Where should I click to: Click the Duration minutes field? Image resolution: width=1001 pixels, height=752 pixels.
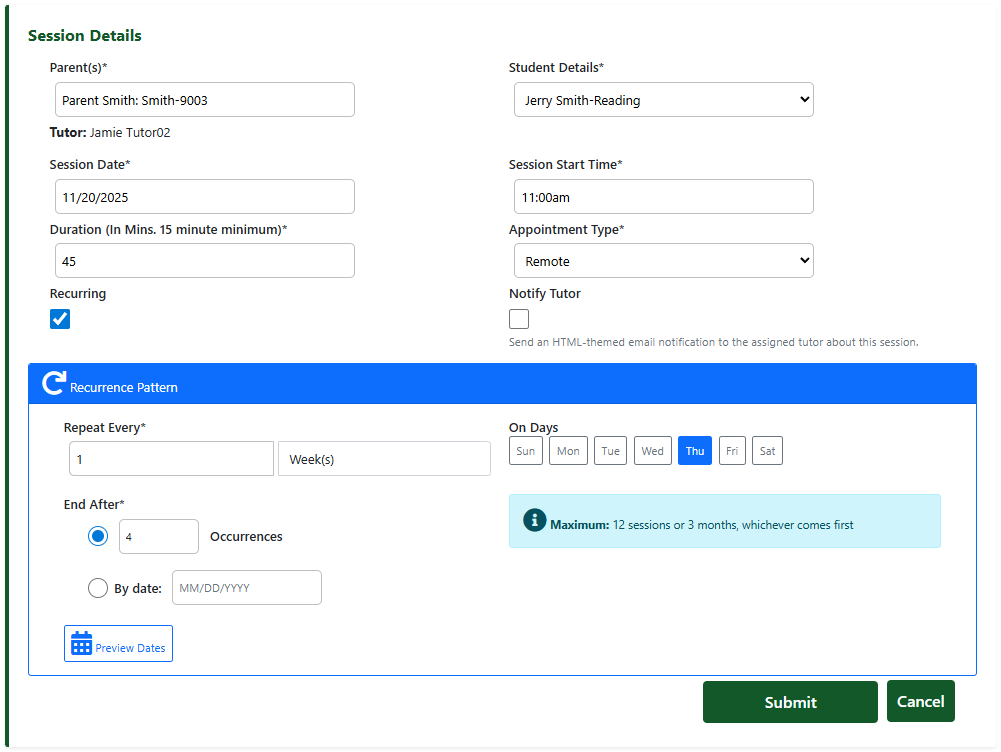click(x=204, y=261)
